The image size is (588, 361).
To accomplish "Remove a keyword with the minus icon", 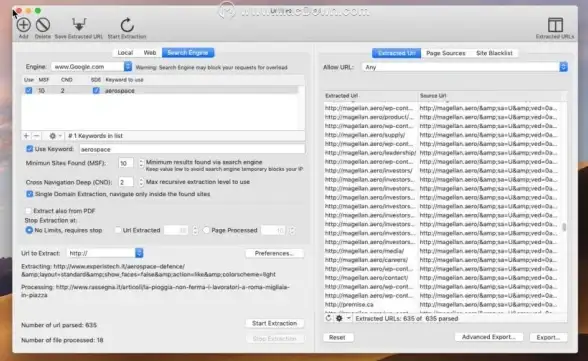I will point(36,136).
